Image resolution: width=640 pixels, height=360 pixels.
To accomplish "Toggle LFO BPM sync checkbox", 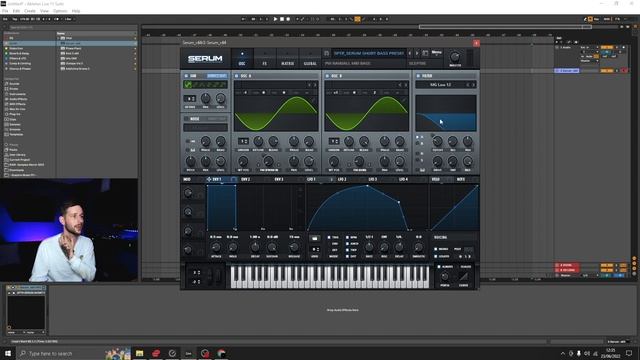I will (347, 238).
